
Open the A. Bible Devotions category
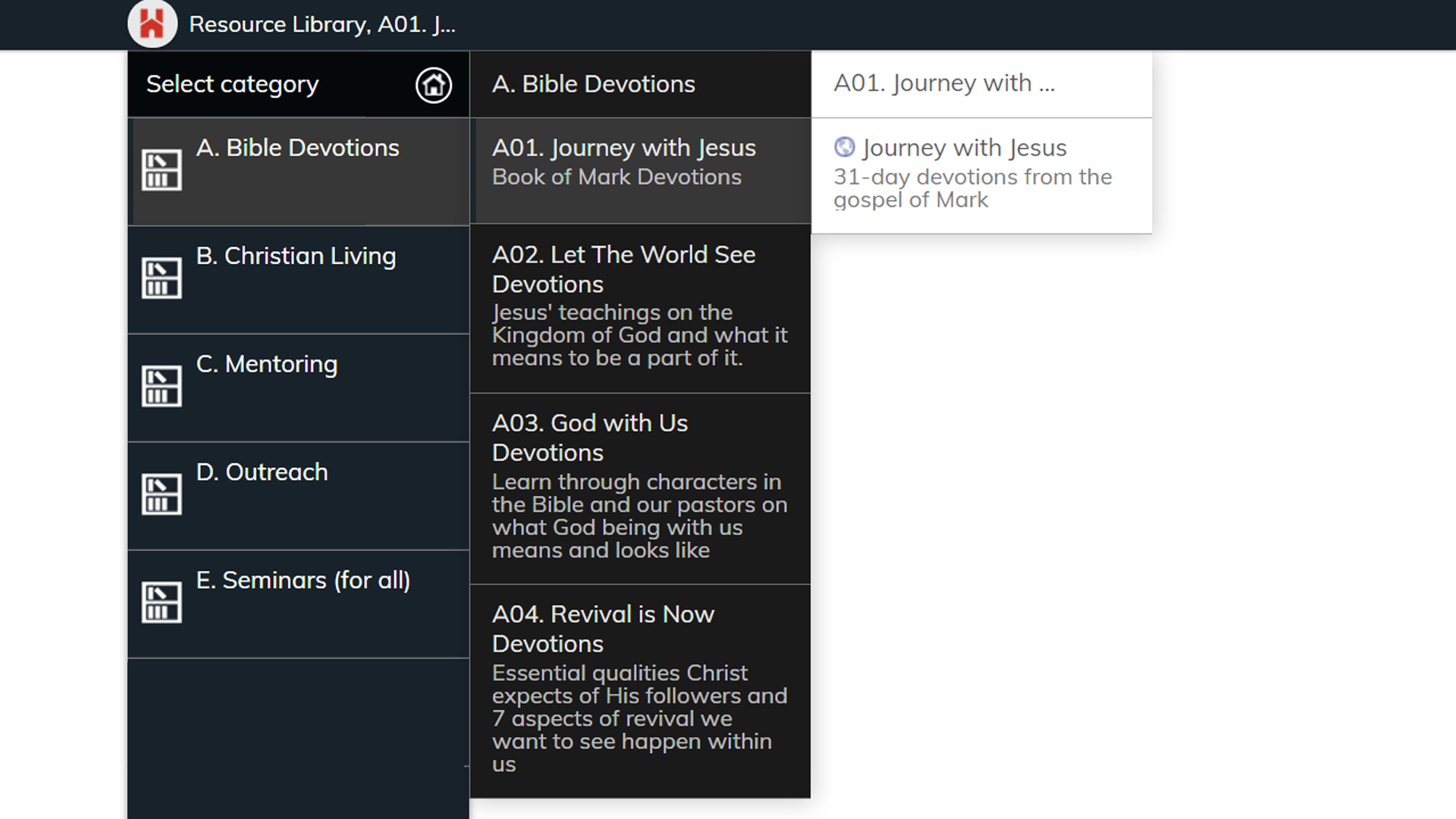(x=299, y=171)
